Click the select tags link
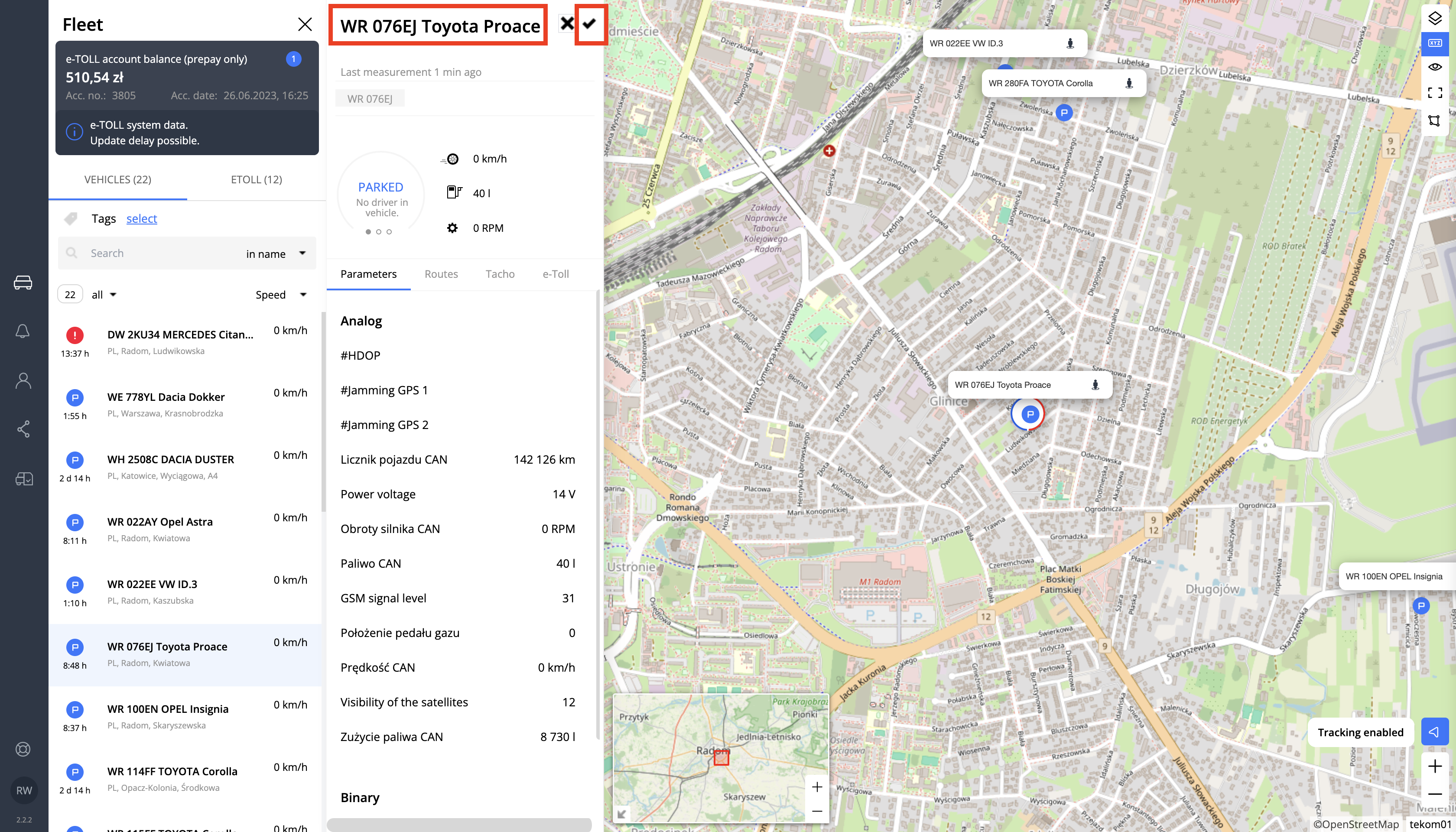The height and width of the screenshot is (832, 1456). [x=142, y=218]
